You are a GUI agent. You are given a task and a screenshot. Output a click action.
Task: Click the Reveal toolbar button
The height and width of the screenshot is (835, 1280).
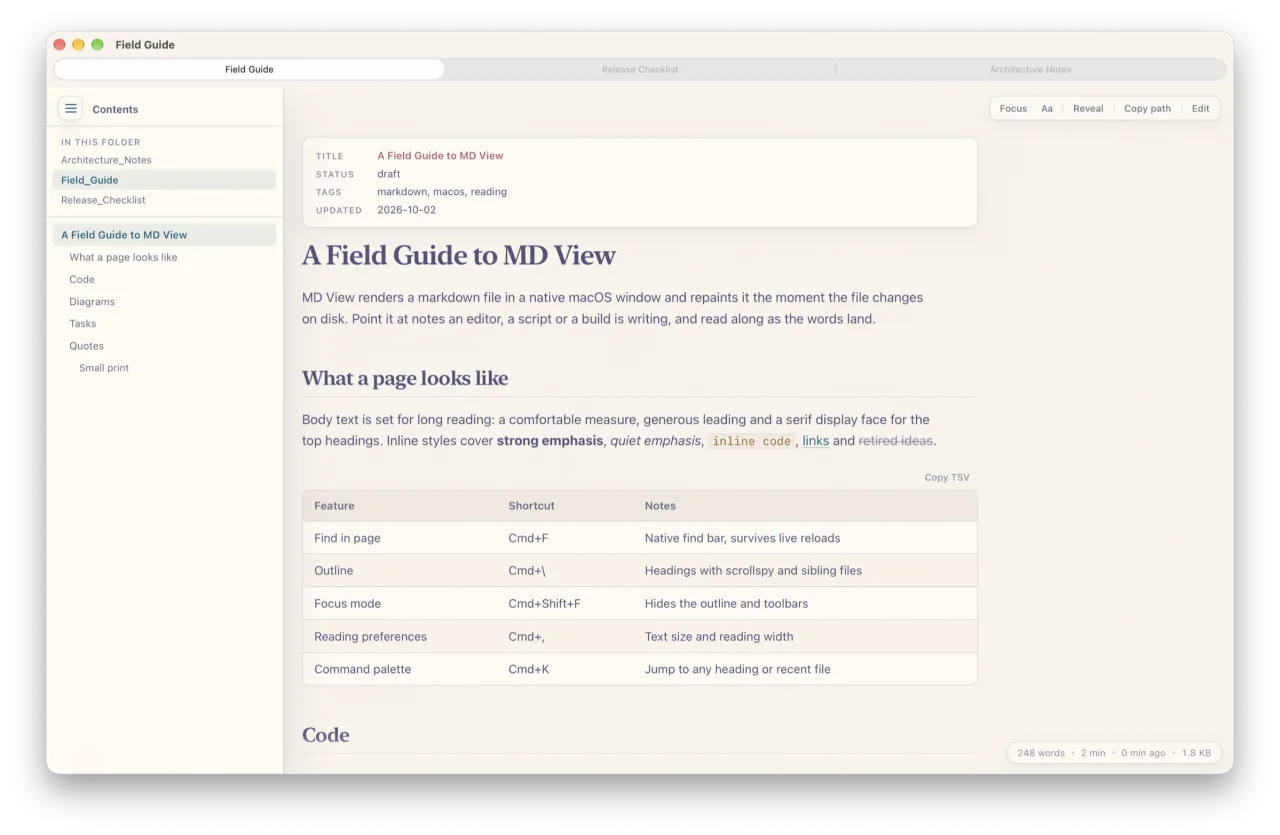pyautogui.click(x=1088, y=108)
